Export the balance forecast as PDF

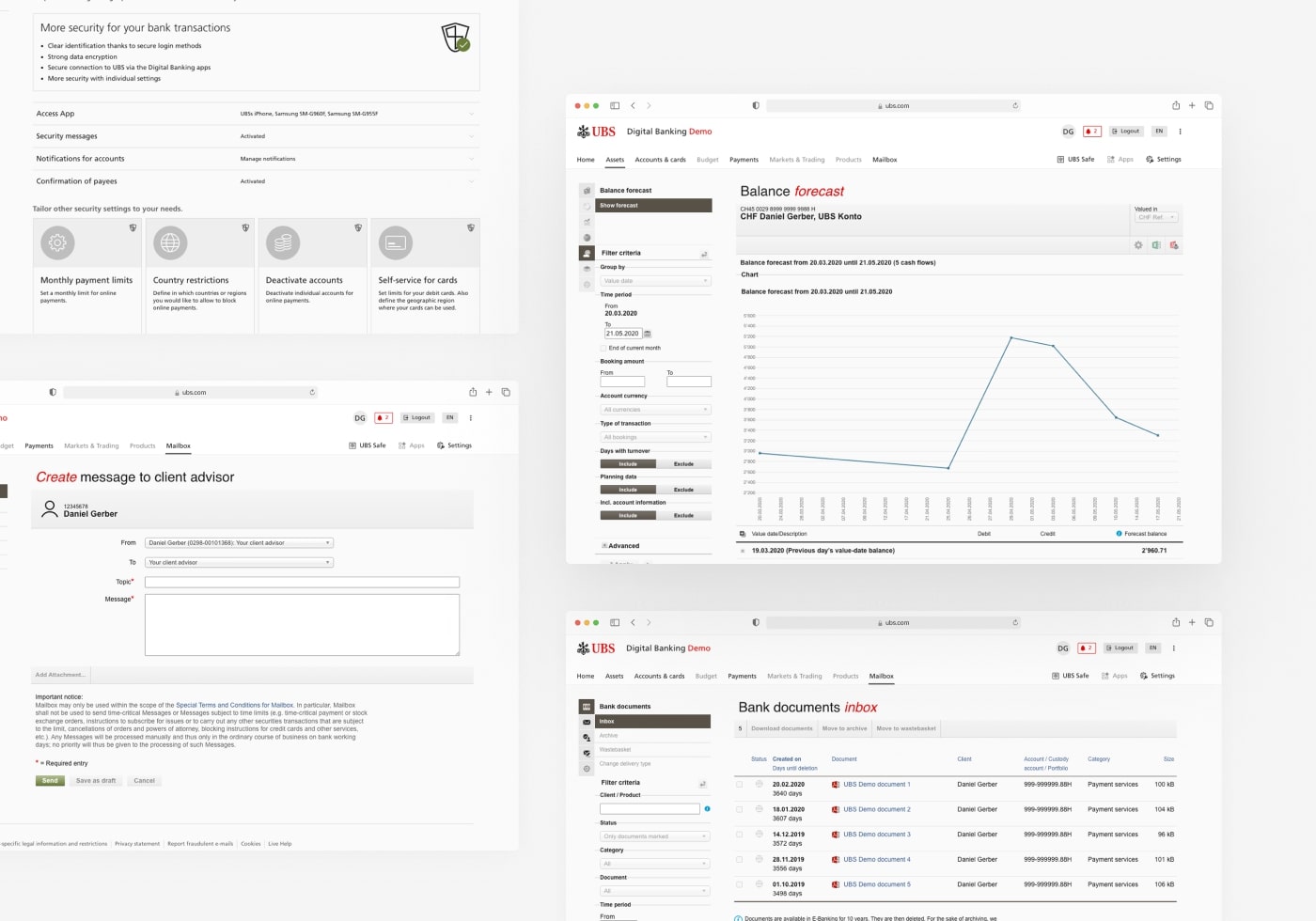pos(1174,245)
